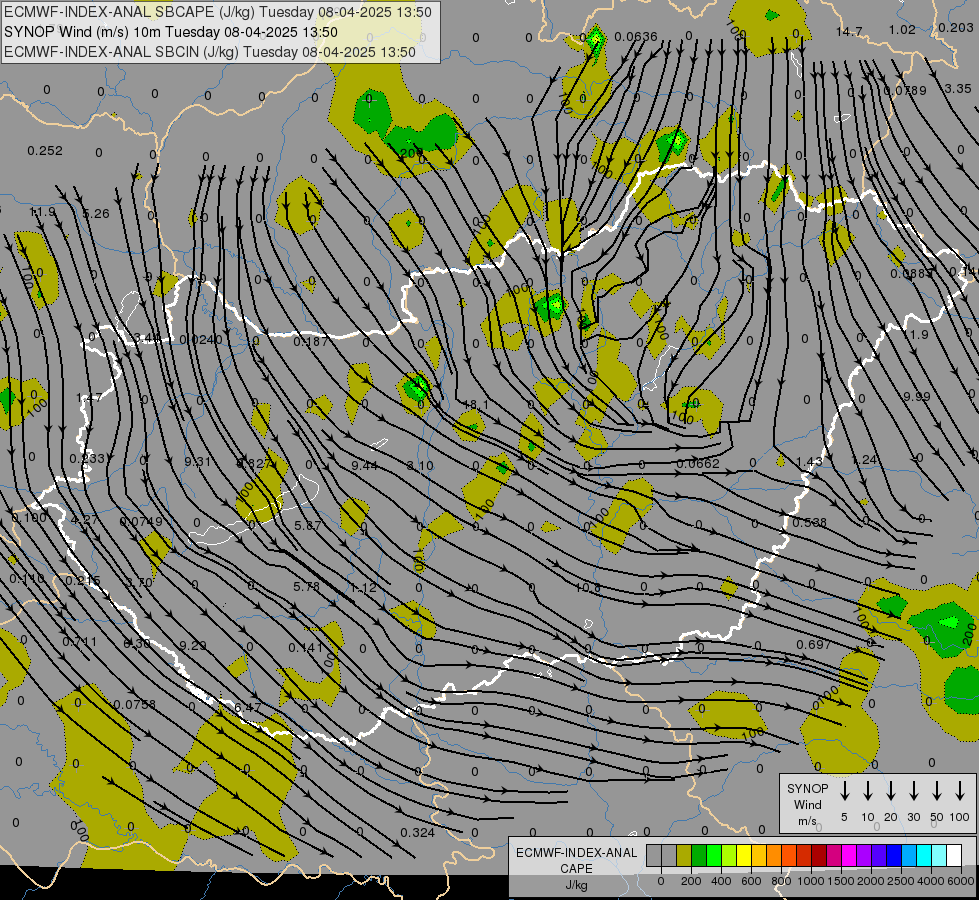Click the map value 0.697
The image size is (979, 900).
(814, 644)
